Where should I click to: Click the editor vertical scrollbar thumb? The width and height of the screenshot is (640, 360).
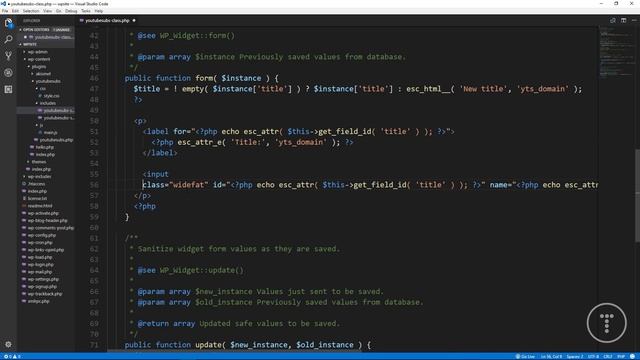click(x=637, y=196)
